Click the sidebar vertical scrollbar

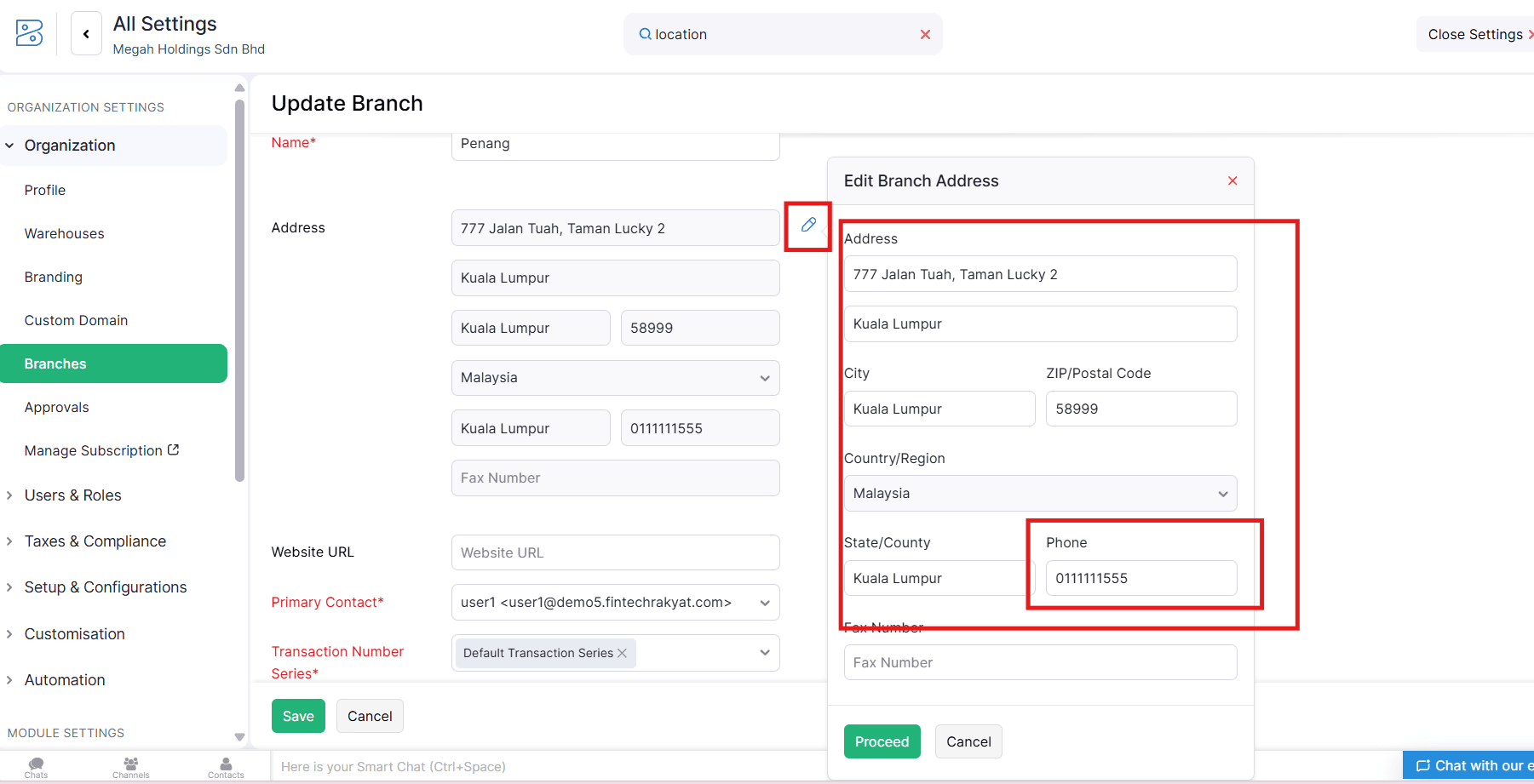pos(239,289)
